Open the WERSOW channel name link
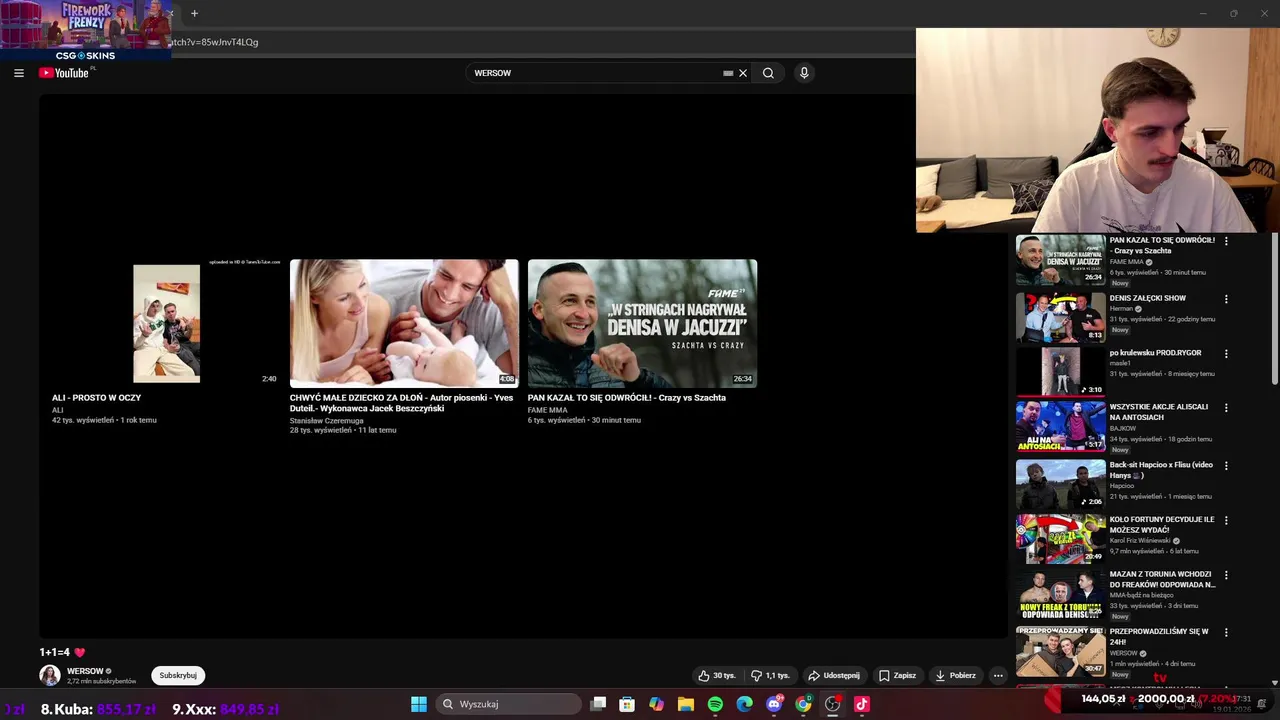Image resolution: width=1280 pixels, height=720 pixels. click(85, 671)
